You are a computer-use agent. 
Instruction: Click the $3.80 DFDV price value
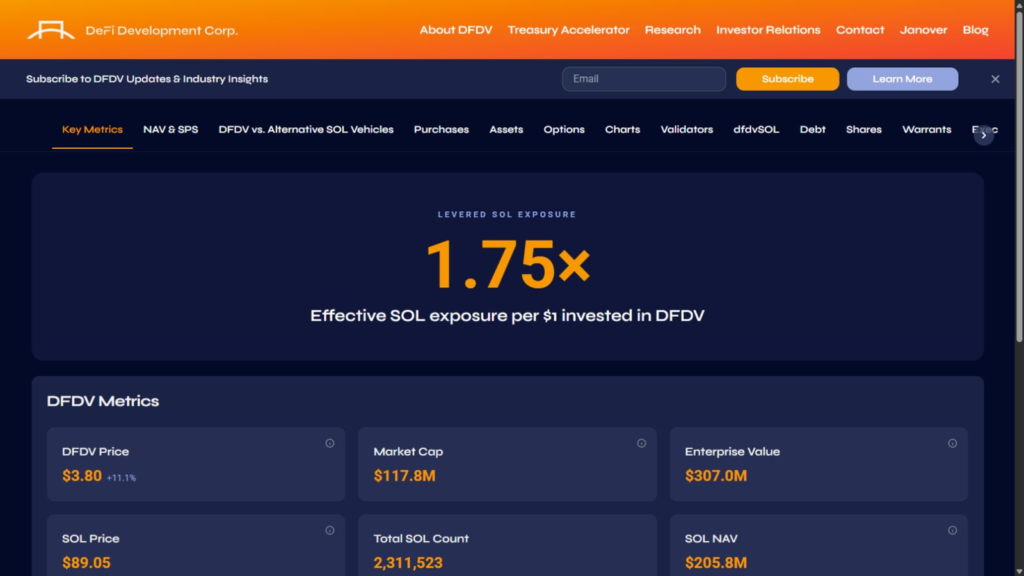[x=82, y=476]
